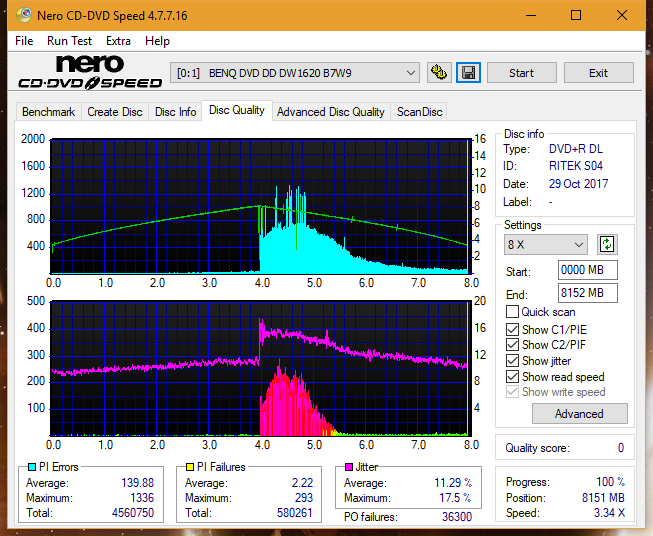
Task: Click the PI Failures total 580261
Action: [295, 513]
